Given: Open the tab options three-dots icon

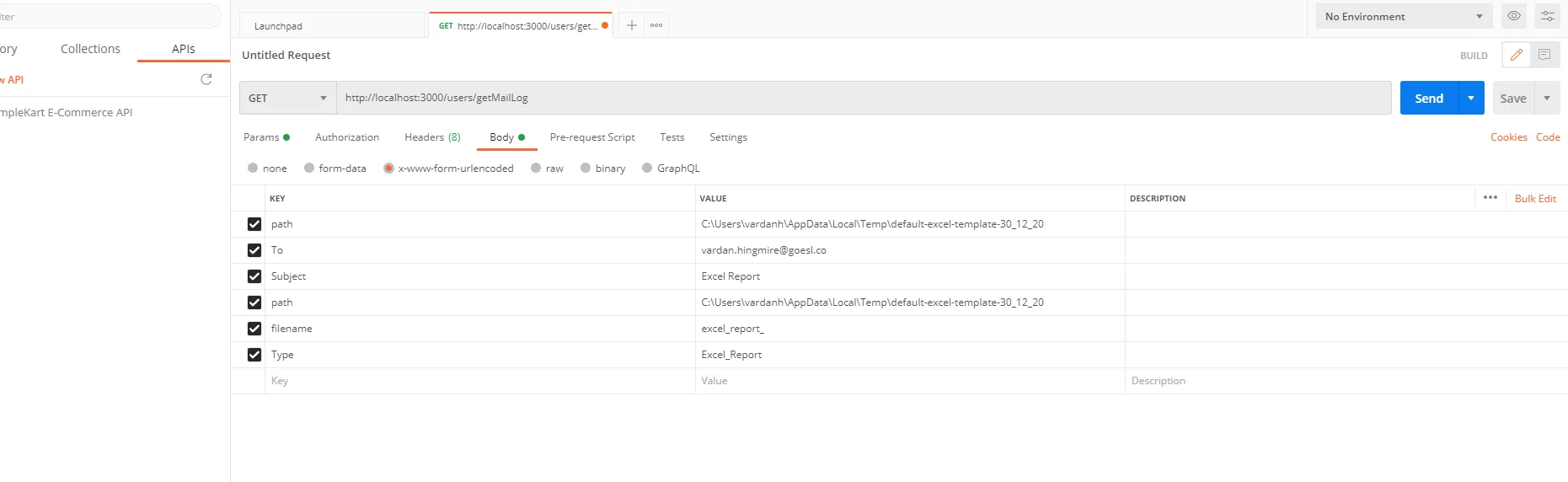Looking at the screenshot, I should click(x=656, y=25).
